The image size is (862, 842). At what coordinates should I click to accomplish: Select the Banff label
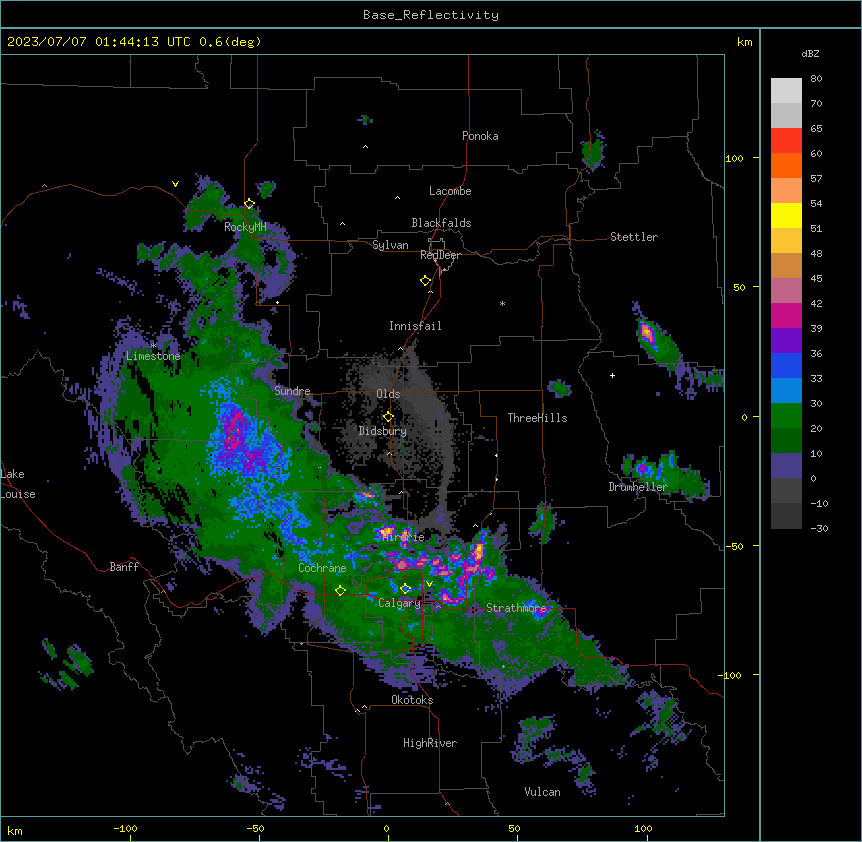coord(124,567)
